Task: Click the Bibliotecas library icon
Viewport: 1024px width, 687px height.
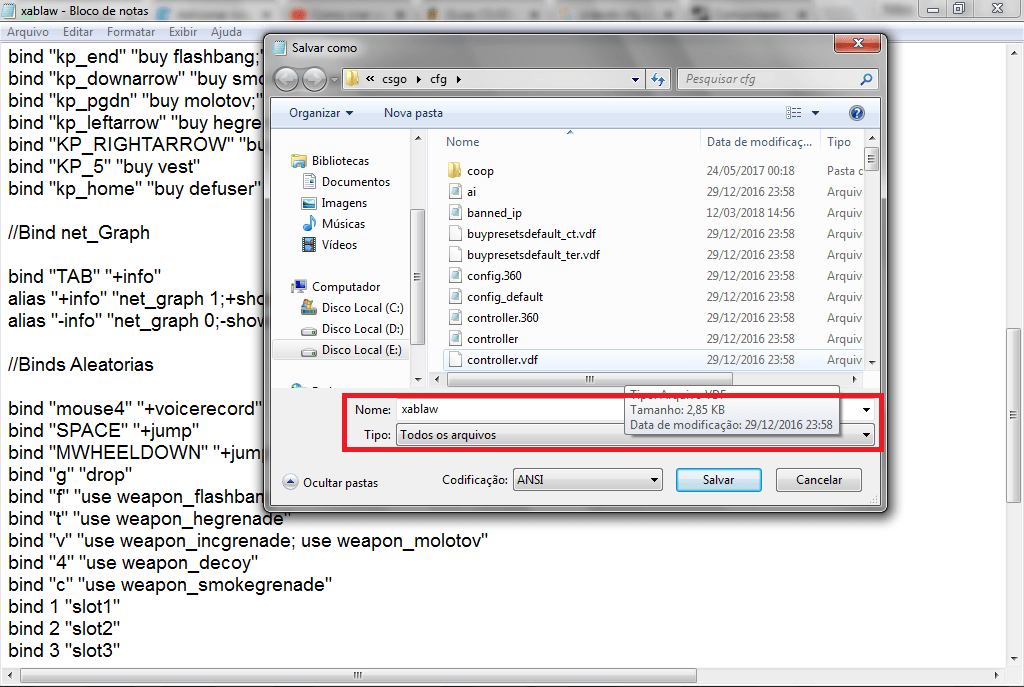Action: coord(298,161)
